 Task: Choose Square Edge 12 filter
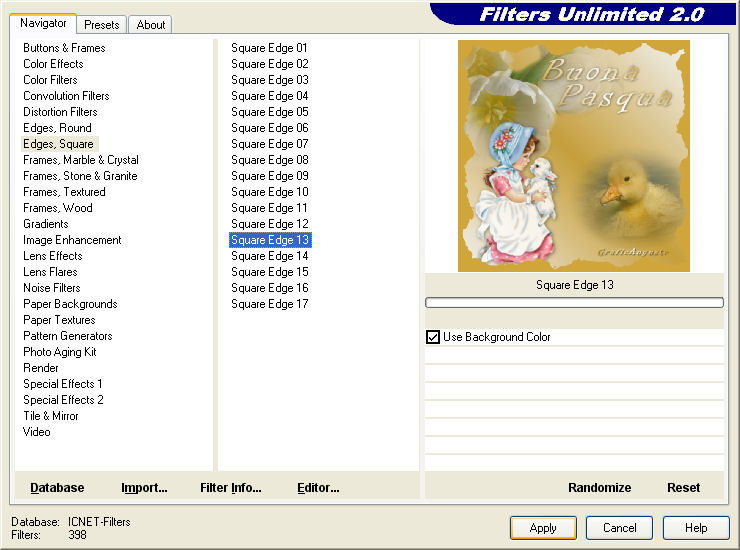click(269, 224)
